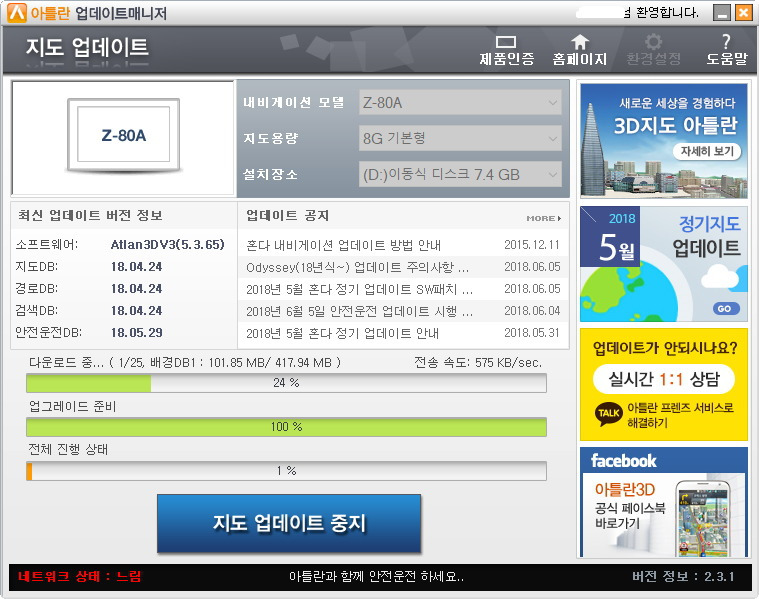Click date 2018.06.04 in notice list
The image size is (759, 599).
(532, 311)
